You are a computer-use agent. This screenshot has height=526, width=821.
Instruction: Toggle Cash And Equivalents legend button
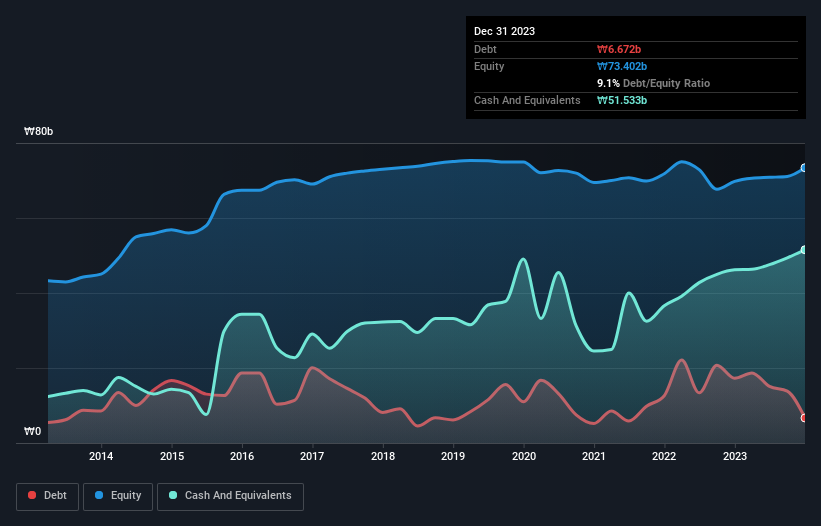click(x=230, y=496)
